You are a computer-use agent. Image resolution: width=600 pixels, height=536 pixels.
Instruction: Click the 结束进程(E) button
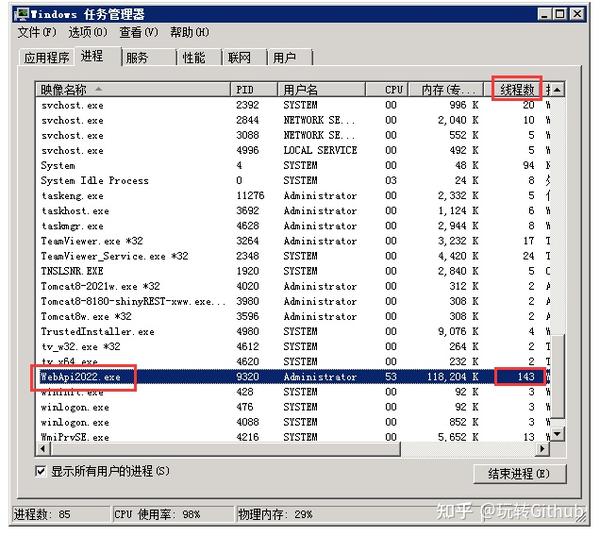tap(519, 474)
